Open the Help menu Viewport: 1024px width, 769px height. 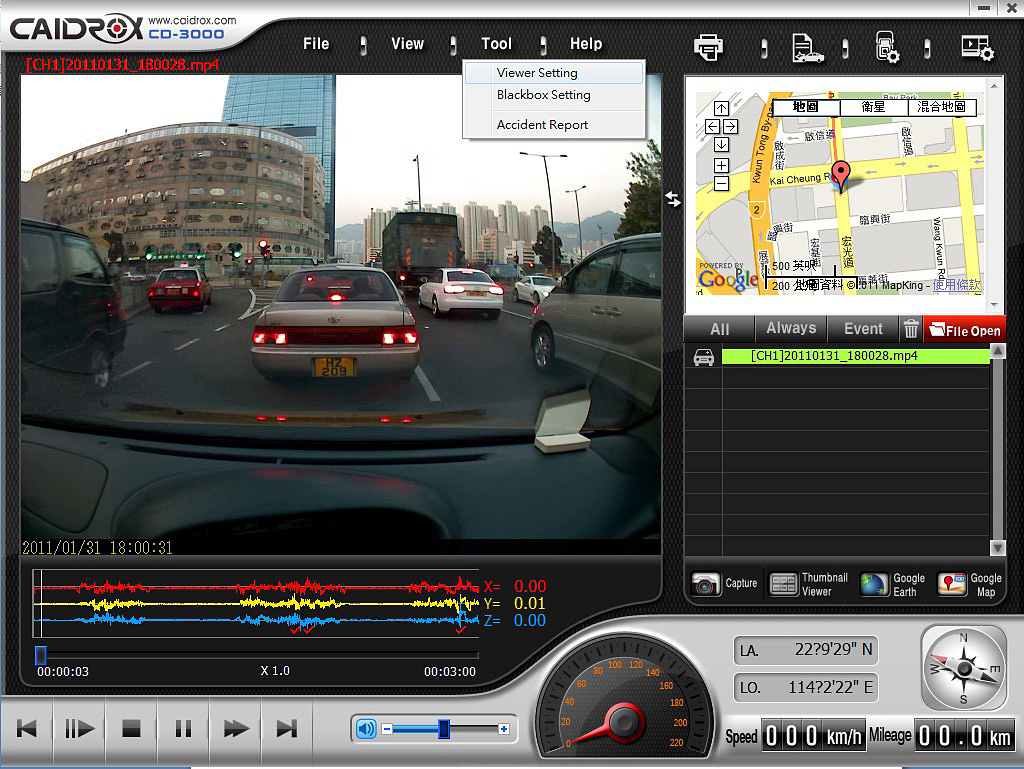[586, 44]
